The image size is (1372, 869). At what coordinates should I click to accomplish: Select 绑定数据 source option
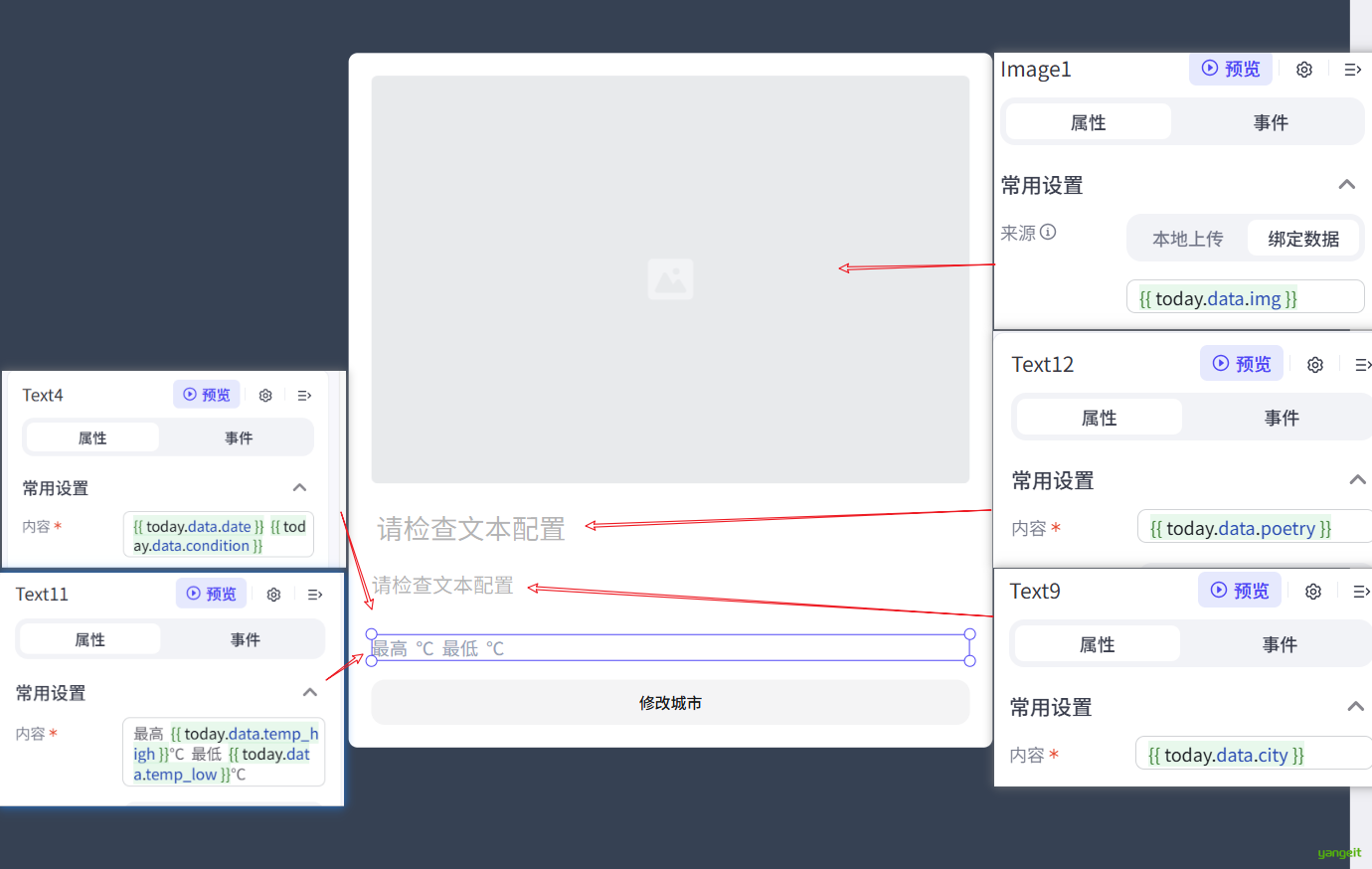pos(1302,239)
